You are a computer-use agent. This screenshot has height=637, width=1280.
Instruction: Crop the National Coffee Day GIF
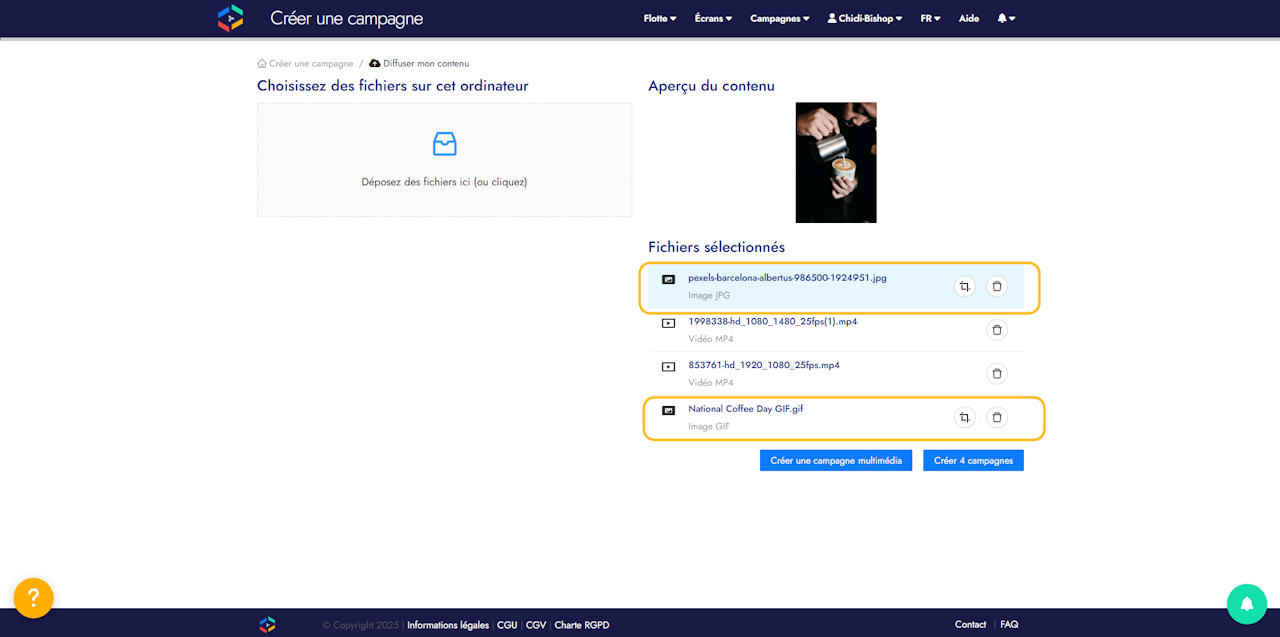964,418
